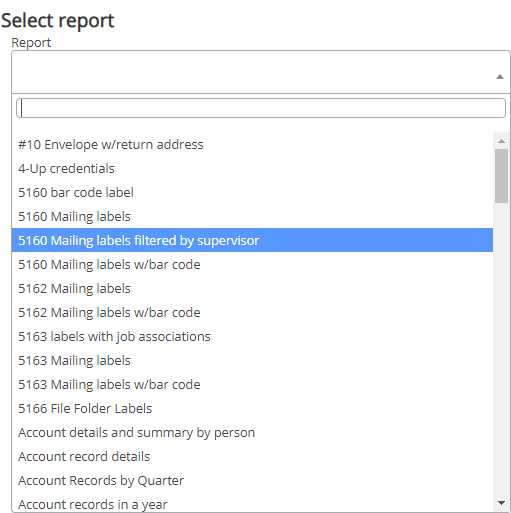Choose Account record details report
511x513 pixels.
pyautogui.click(x=252, y=457)
